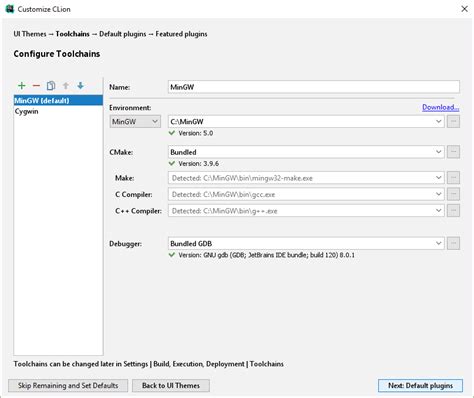Image resolution: width=474 pixels, height=398 pixels.
Task: Click the CLion app icon in title bar
Action: [x=10, y=9]
